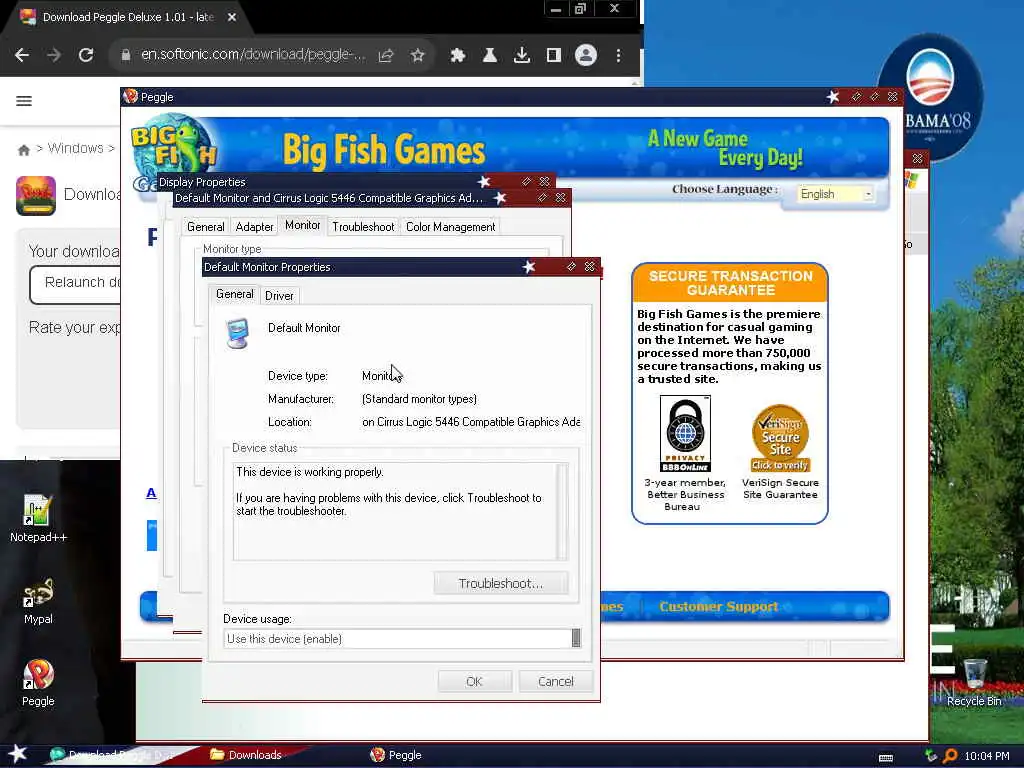The height and width of the screenshot is (768, 1024).
Task: Open the Troubleshoot tab
Action: pos(363,227)
